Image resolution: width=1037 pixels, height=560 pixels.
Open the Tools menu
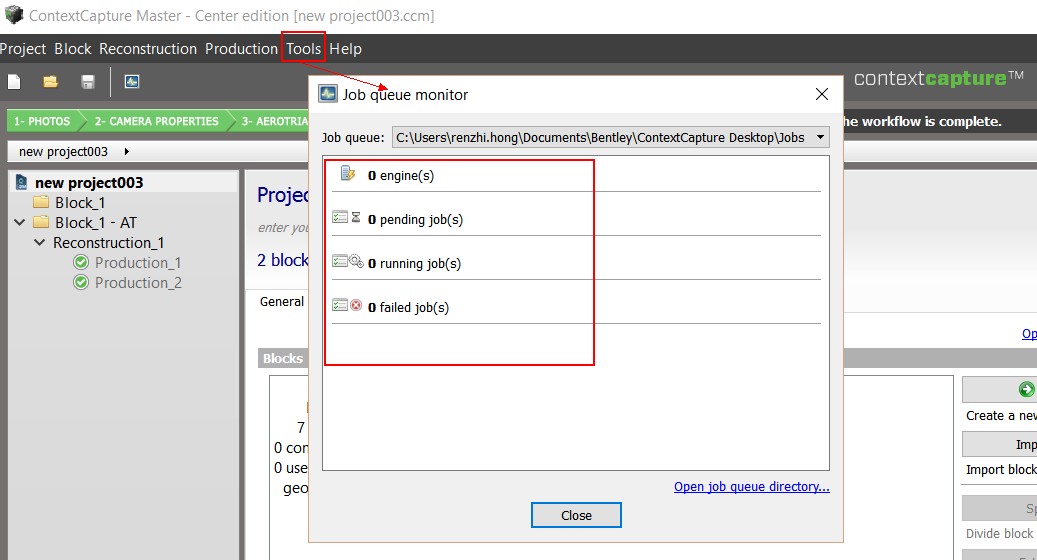[304, 49]
